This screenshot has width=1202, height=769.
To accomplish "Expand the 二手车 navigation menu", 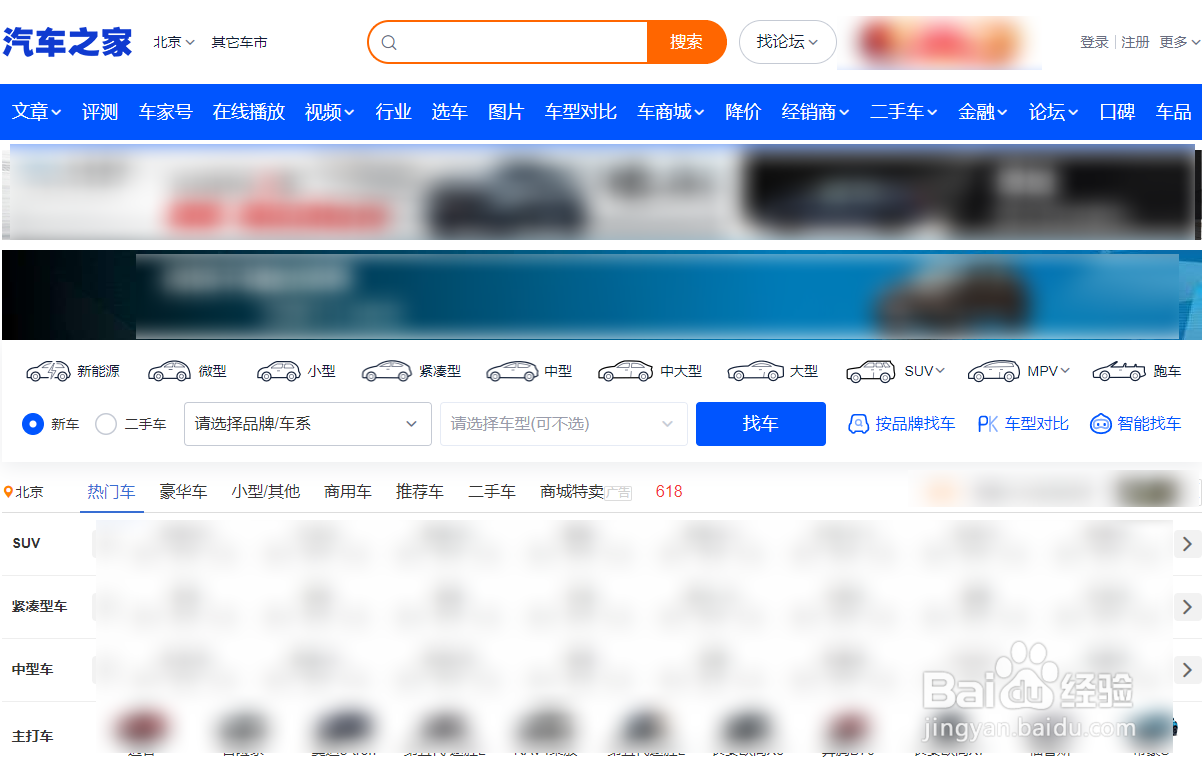I will point(904,112).
